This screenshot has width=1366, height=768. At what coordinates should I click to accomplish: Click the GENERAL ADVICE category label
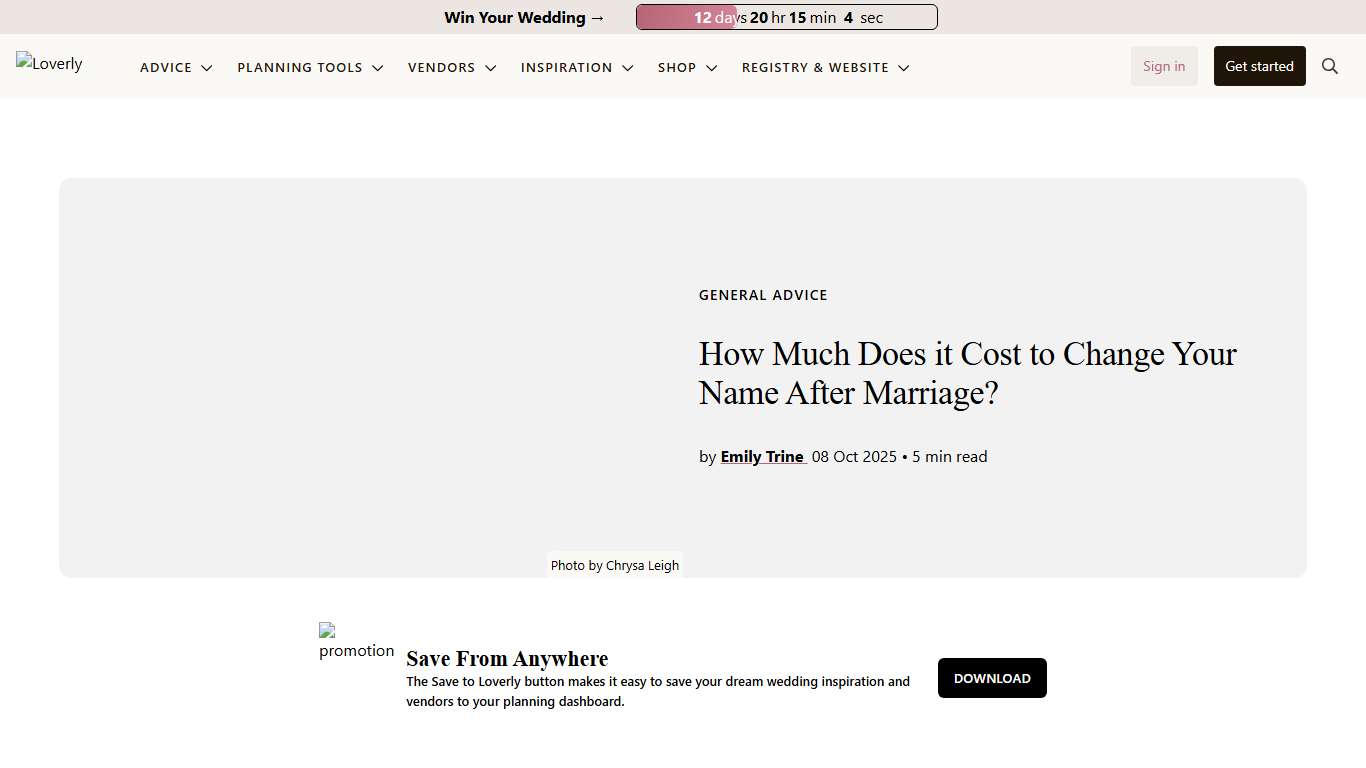click(763, 295)
